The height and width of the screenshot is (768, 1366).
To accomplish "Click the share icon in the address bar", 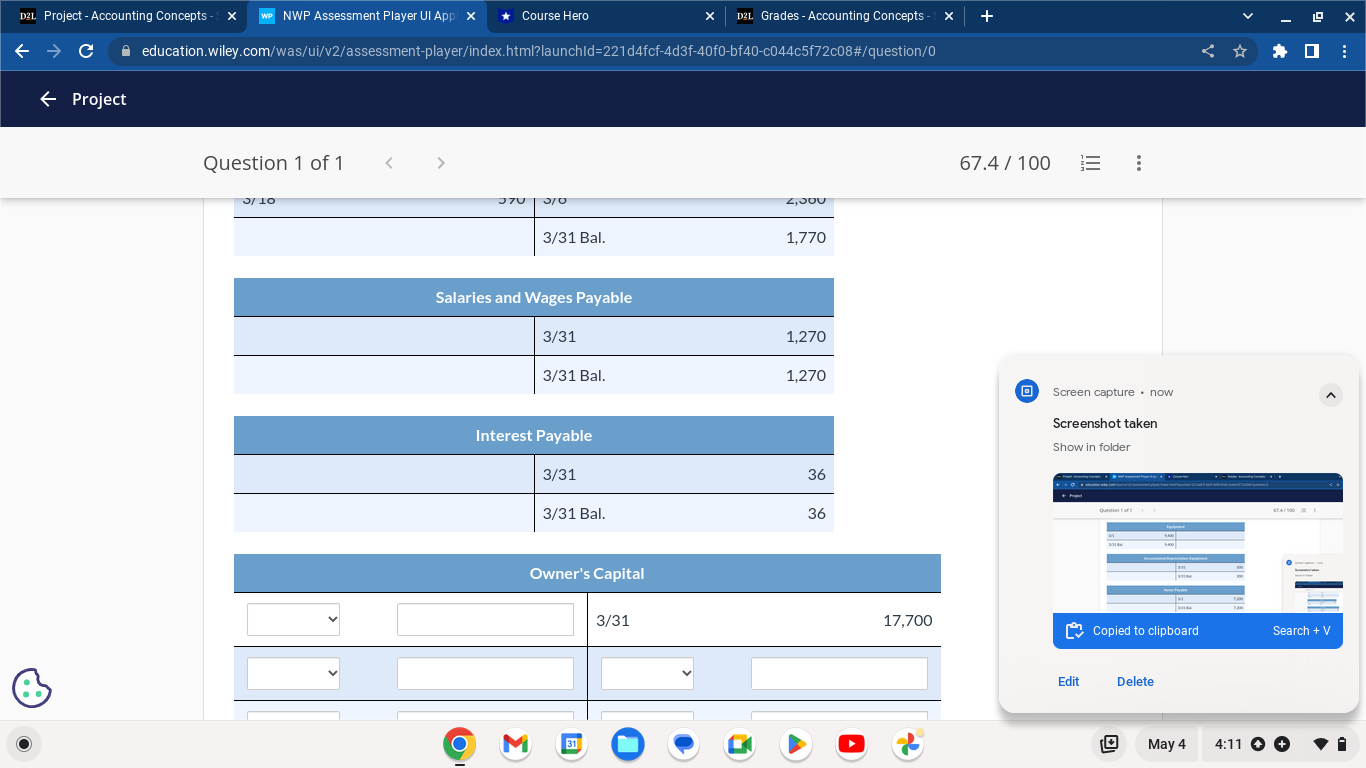I will coord(1207,51).
